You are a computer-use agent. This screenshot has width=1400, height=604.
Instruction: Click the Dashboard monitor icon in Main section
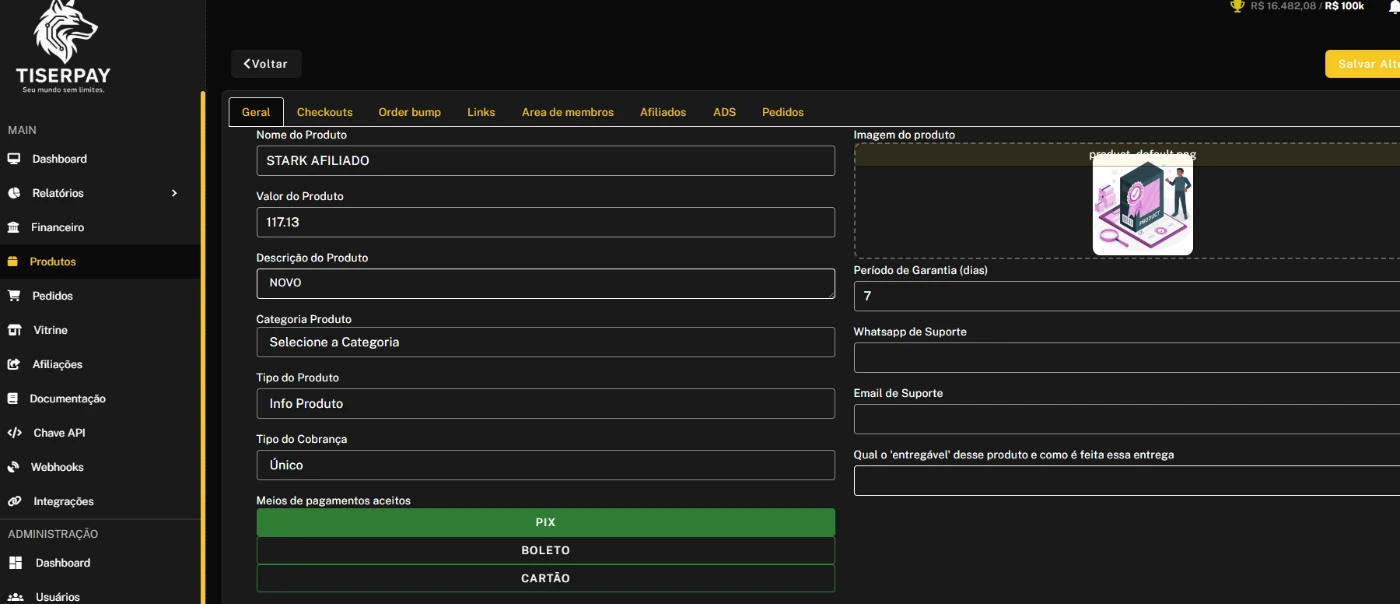coord(14,159)
